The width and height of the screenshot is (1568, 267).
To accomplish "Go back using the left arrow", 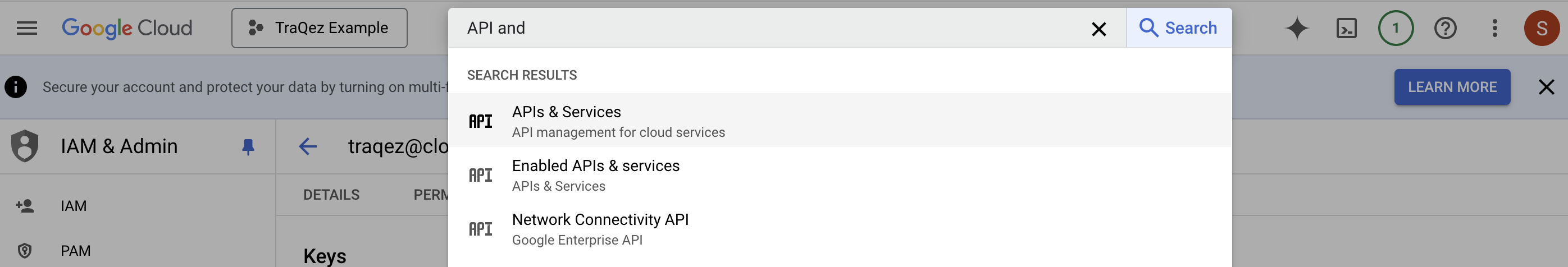I will [308, 146].
